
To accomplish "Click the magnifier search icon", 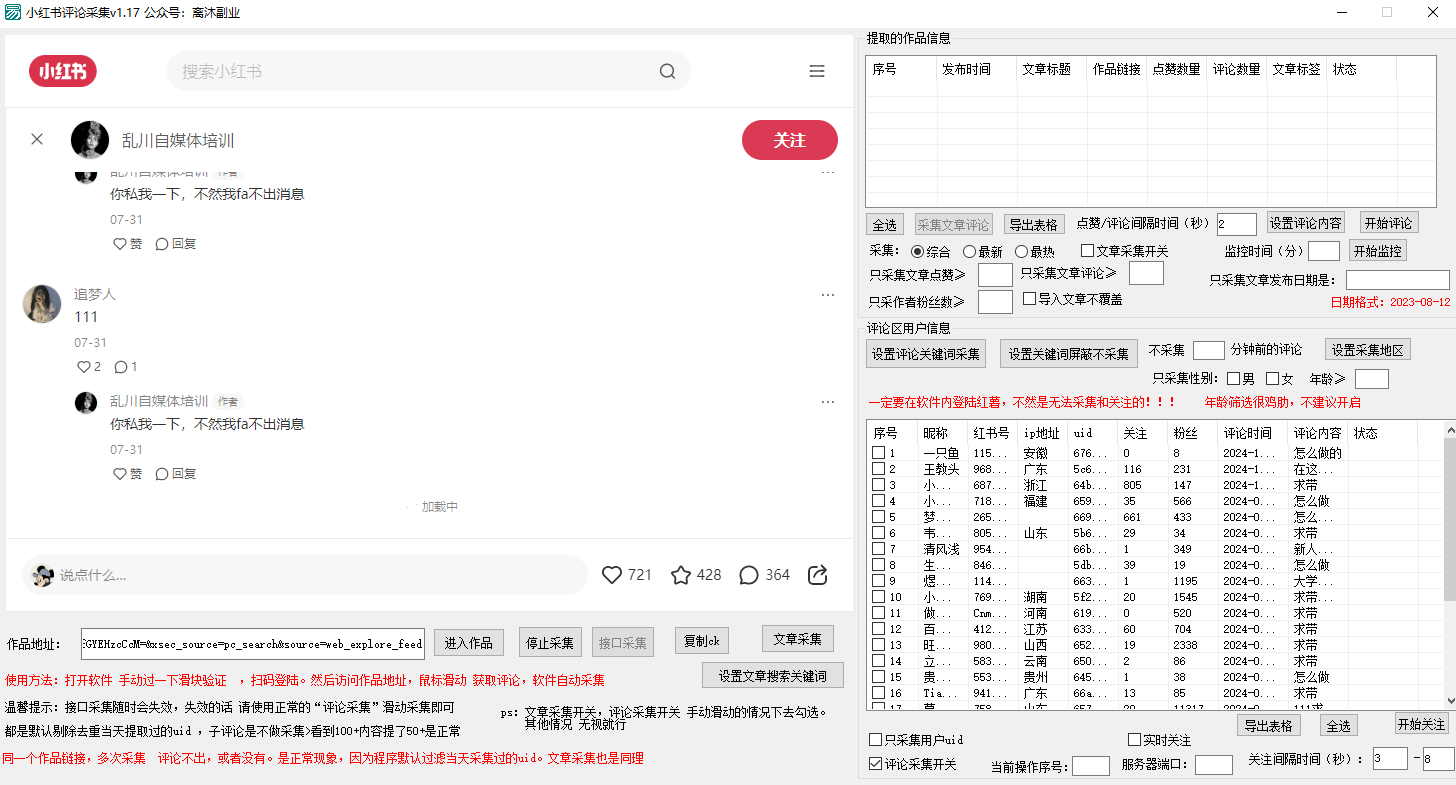I will click(x=667, y=71).
